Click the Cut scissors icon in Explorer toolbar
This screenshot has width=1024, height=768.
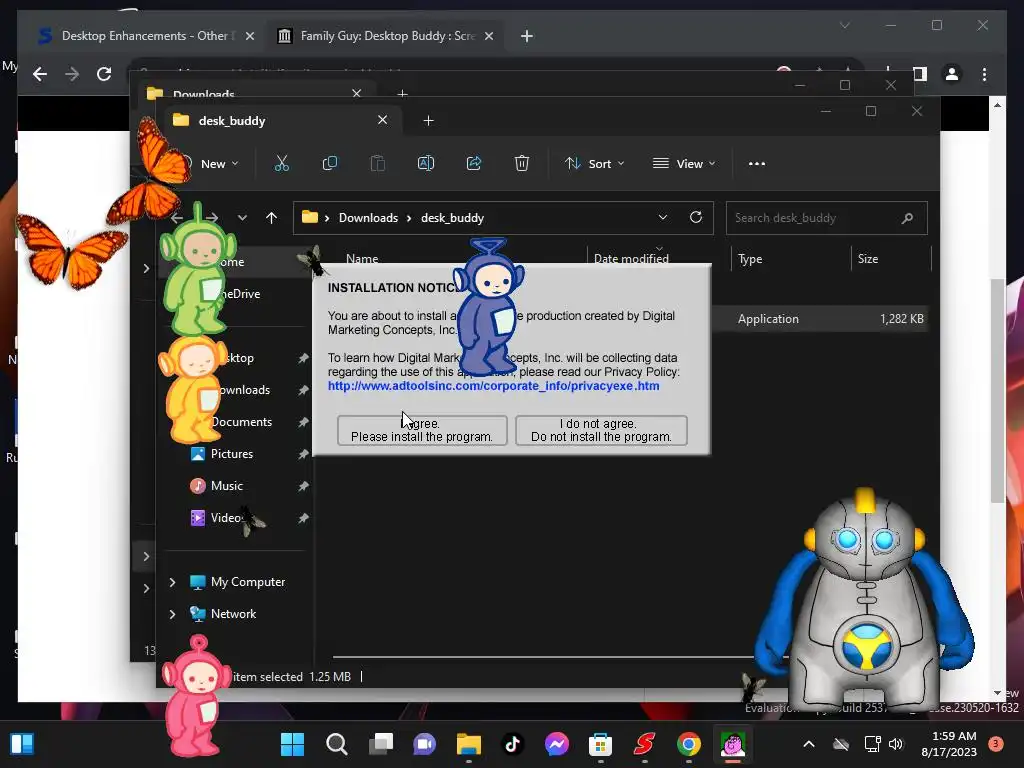pos(281,163)
